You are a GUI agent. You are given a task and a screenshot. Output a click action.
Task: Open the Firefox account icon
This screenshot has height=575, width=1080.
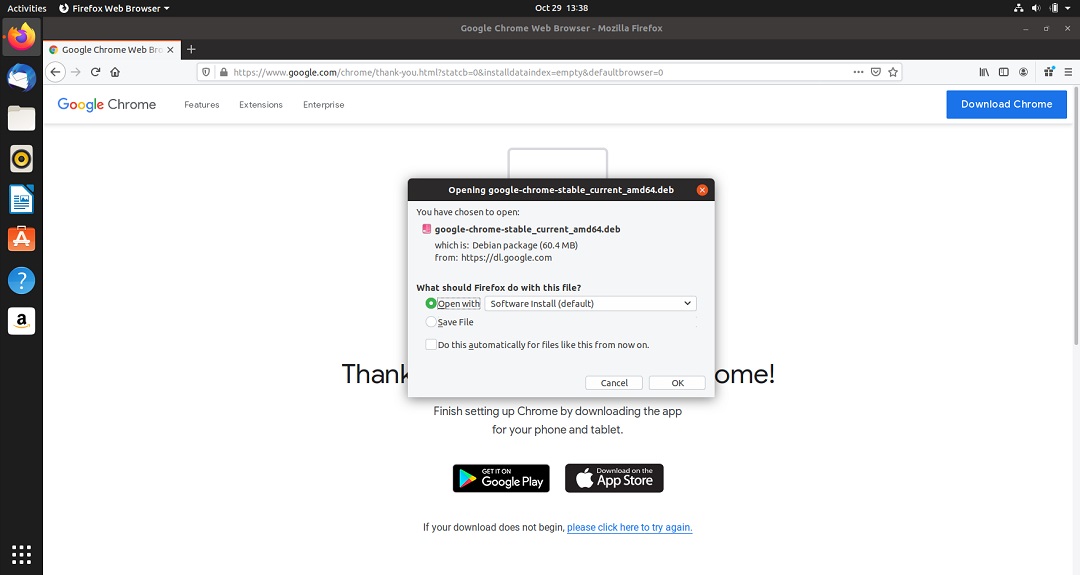coord(1024,72)
